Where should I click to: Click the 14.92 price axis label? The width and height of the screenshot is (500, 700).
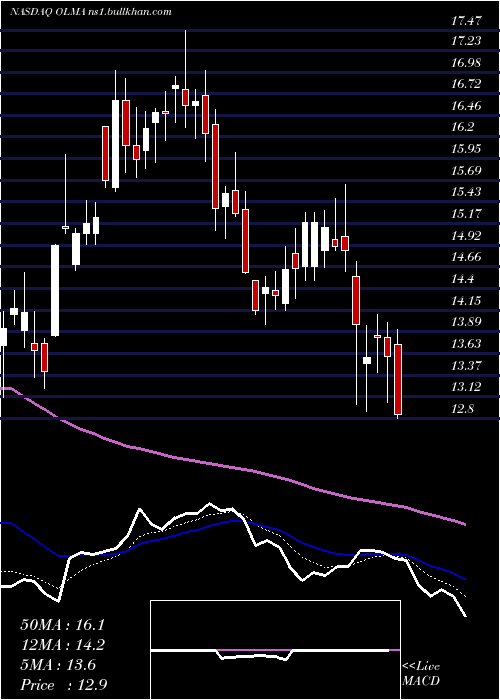(467, 235)
